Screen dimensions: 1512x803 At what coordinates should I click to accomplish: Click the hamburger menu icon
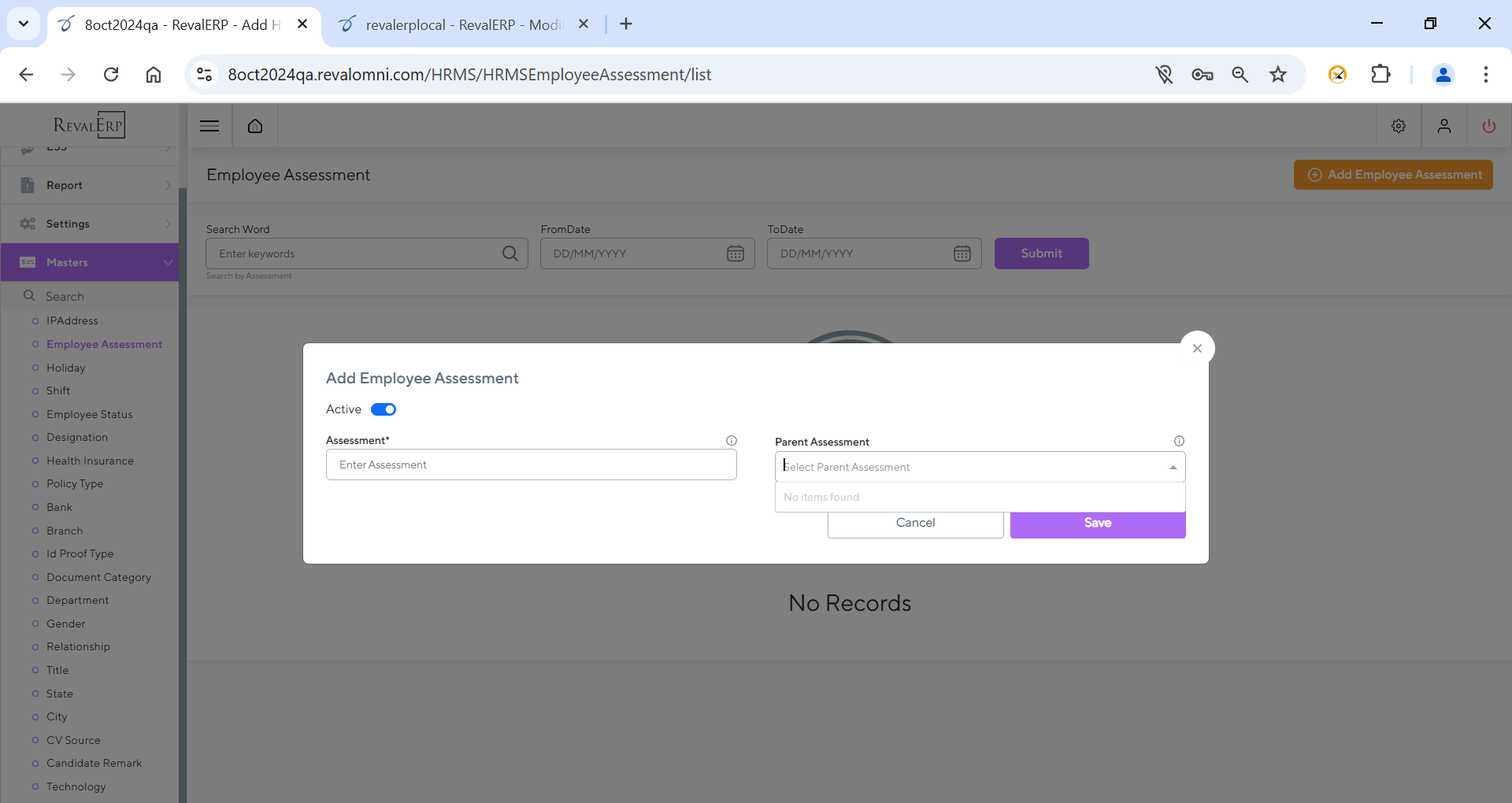209,126
